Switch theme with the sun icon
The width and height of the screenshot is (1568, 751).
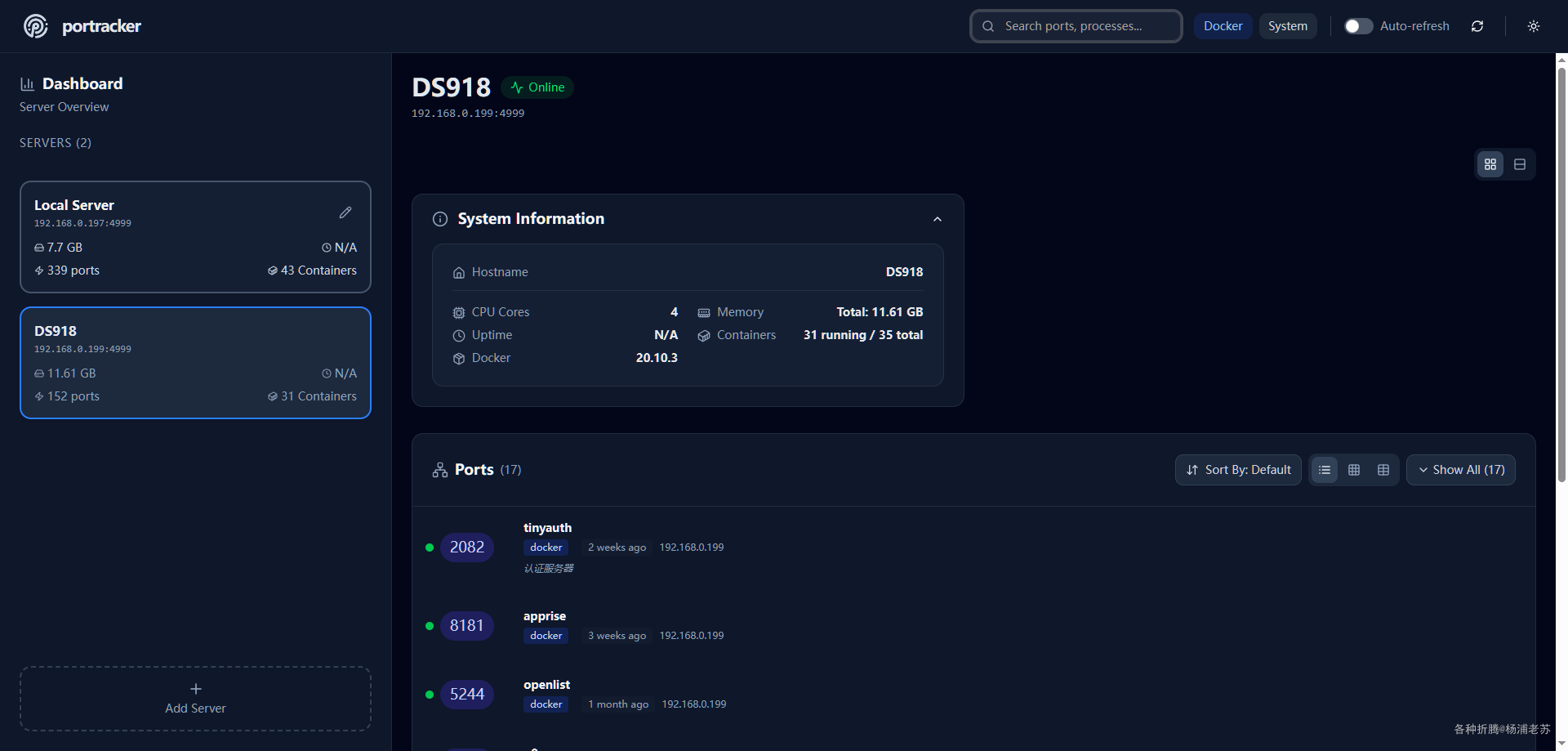(x=1534, y=26)
